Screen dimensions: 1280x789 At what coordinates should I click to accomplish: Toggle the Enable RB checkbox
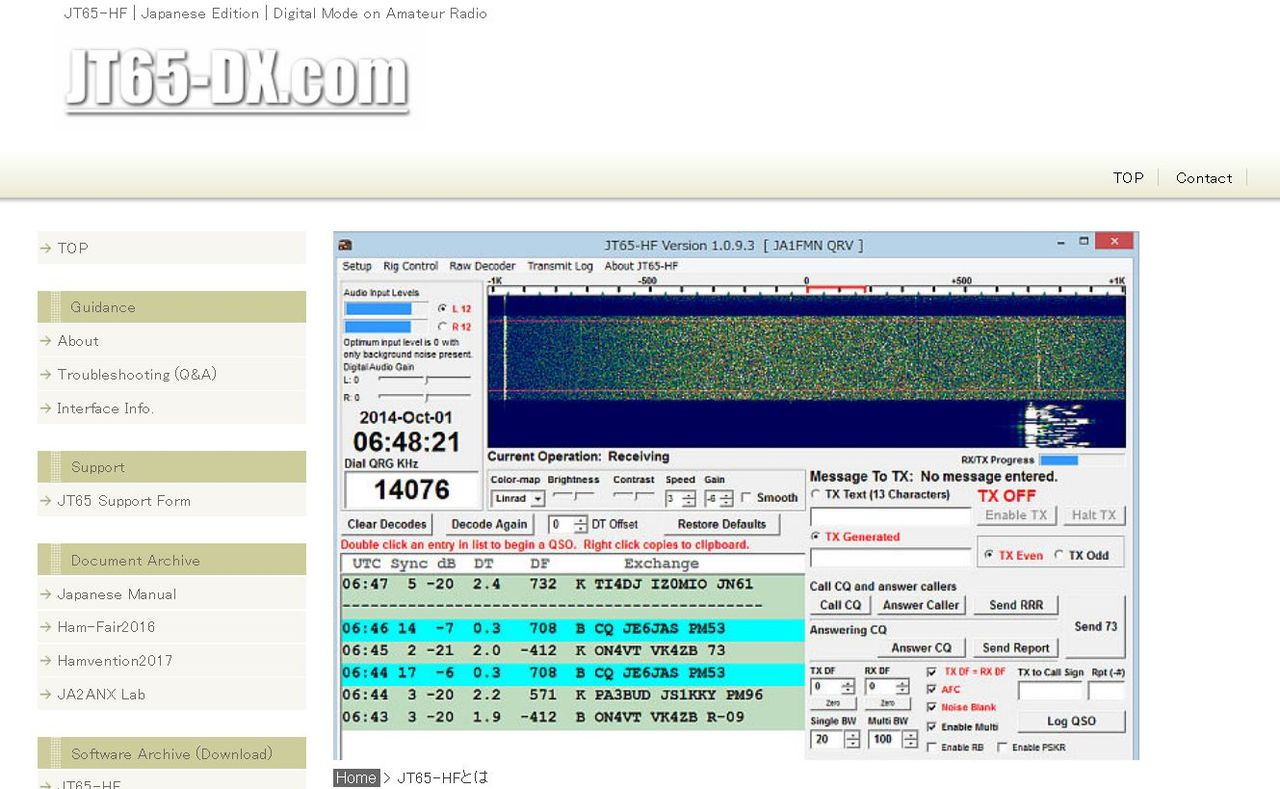click(x=932, y=747)
